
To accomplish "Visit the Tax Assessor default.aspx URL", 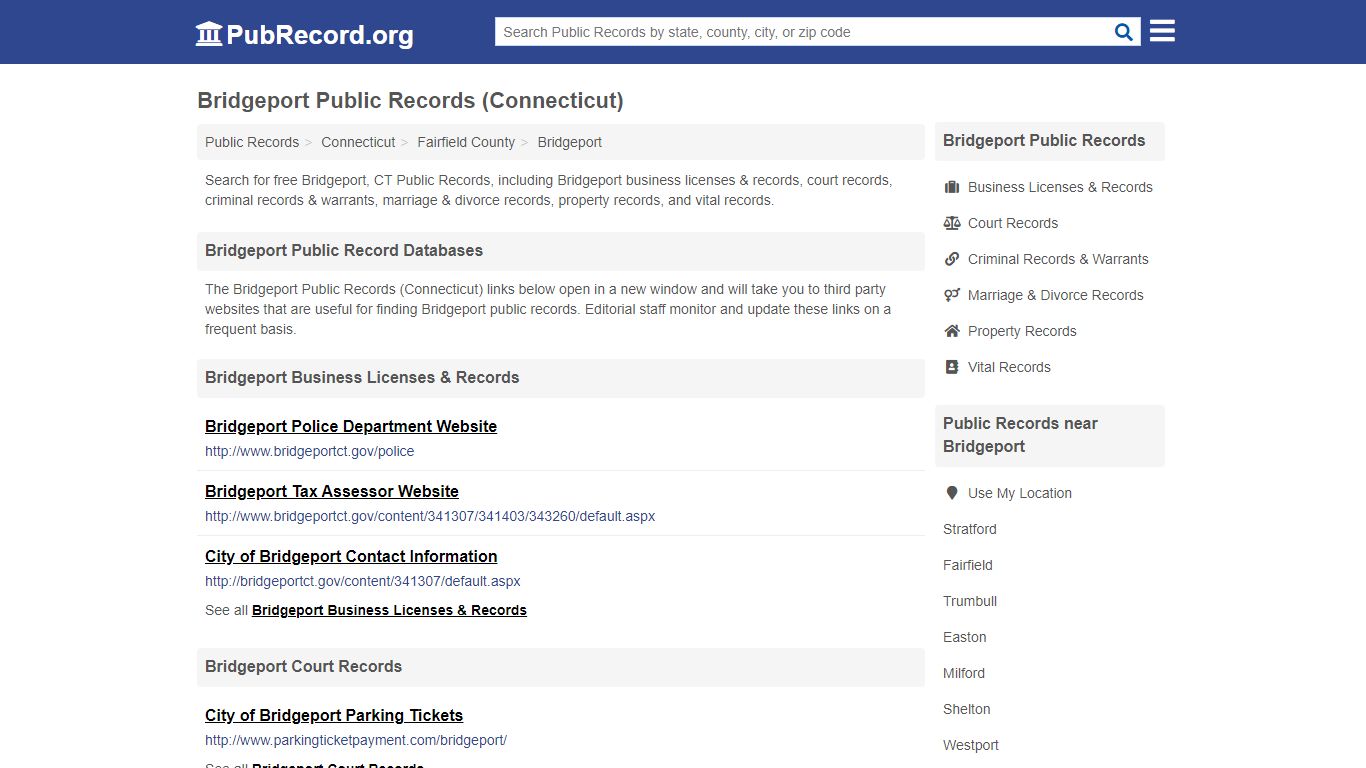I will 430,516.
